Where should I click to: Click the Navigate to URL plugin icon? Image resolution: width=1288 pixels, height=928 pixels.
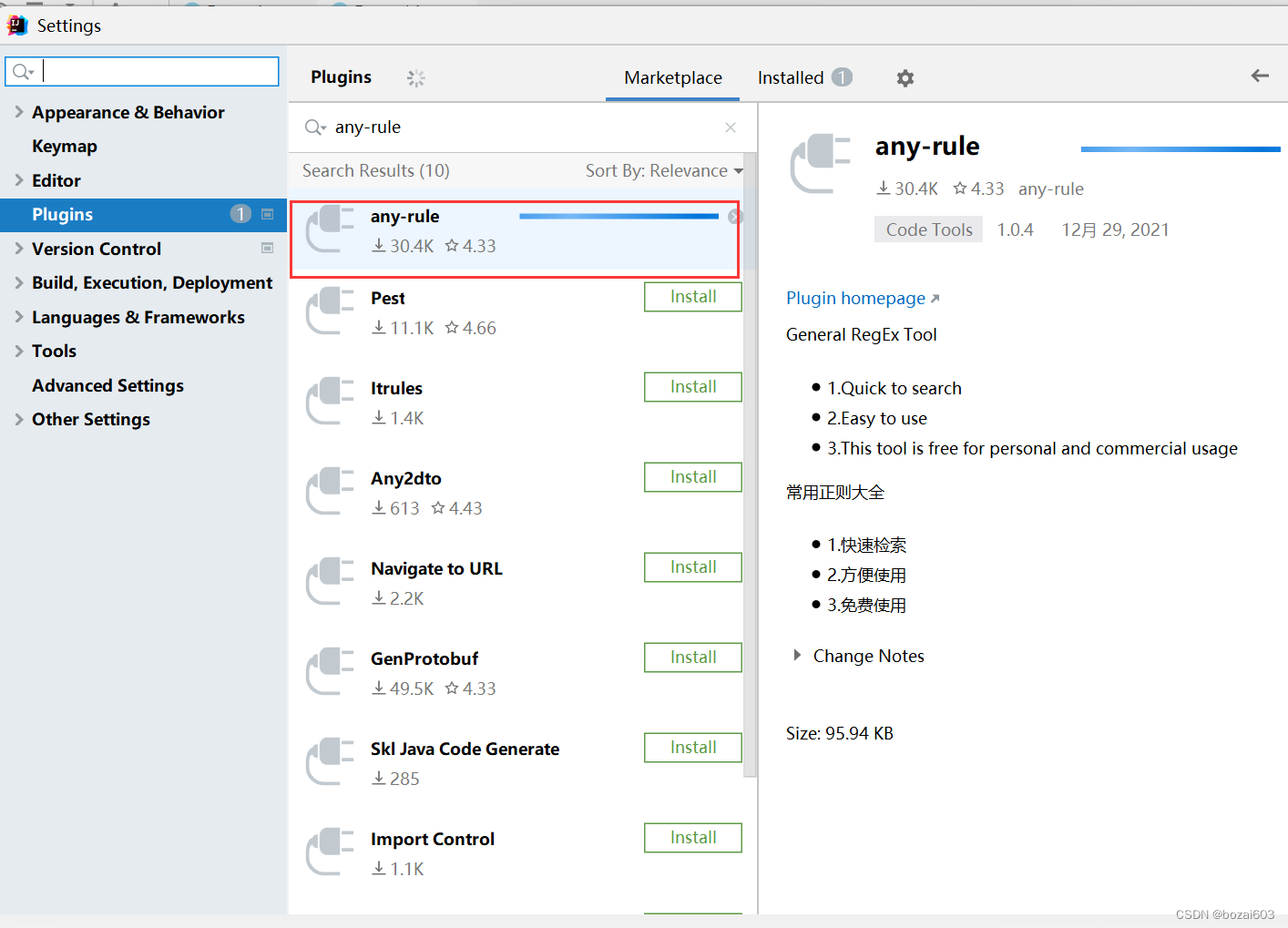(x=330, y=581)
